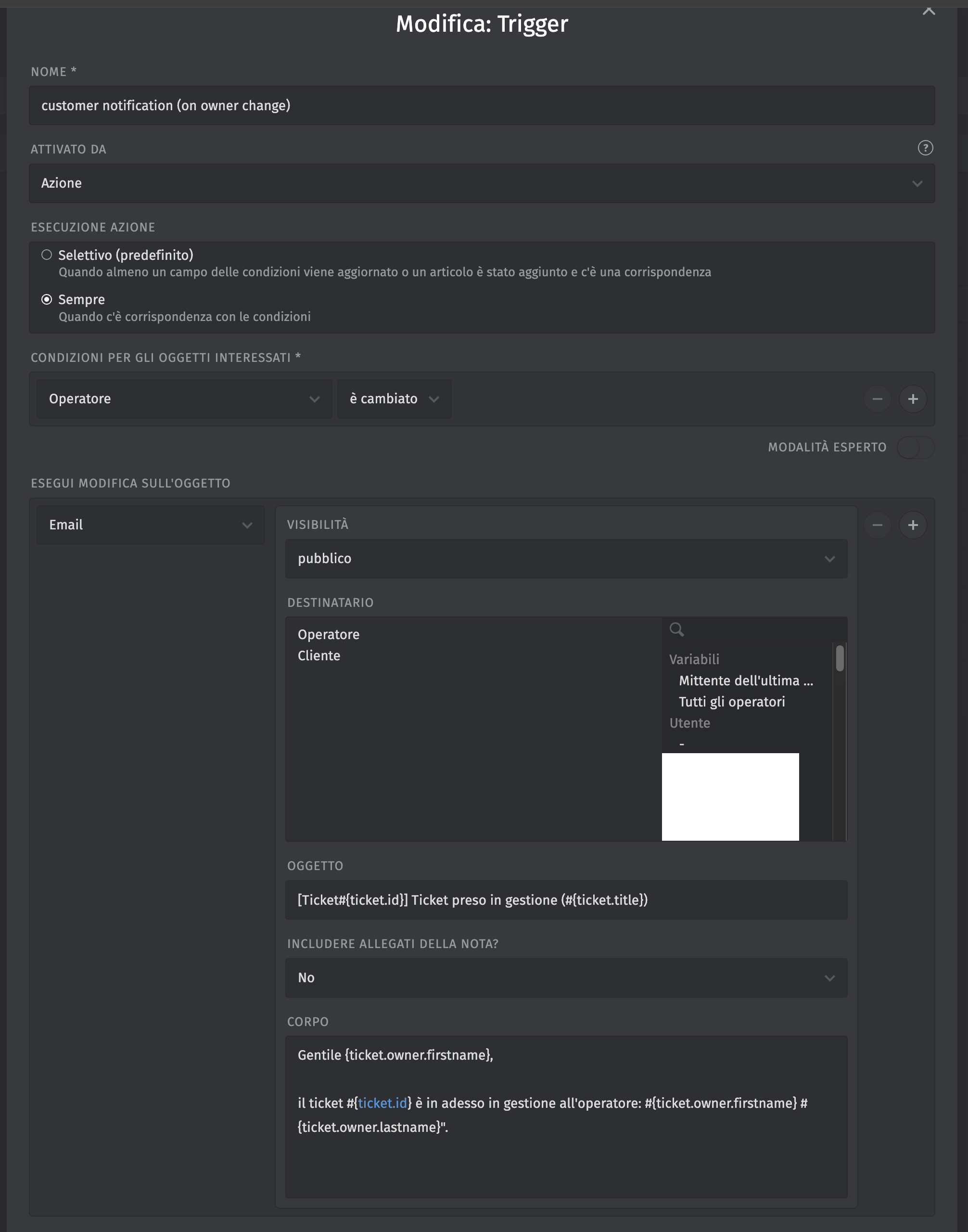The width and height of the screenshot is (968, 1232).
Task: Remove the Operatore condition with minus icon
Action: point(877,399)
